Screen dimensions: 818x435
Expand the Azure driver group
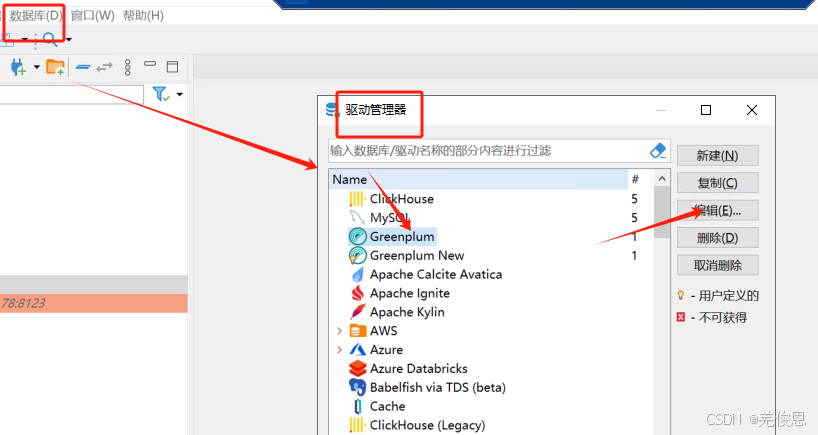coord(339,349)
